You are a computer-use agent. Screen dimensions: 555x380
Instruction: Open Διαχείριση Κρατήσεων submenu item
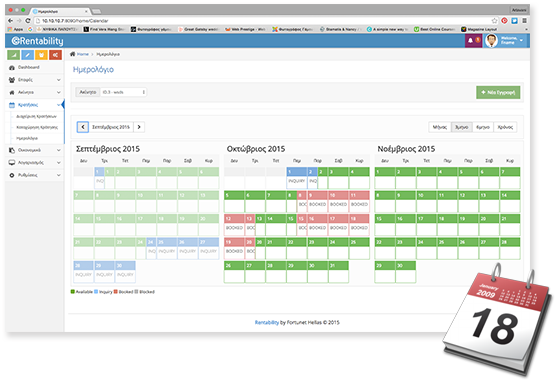click(x=36, y=116)
